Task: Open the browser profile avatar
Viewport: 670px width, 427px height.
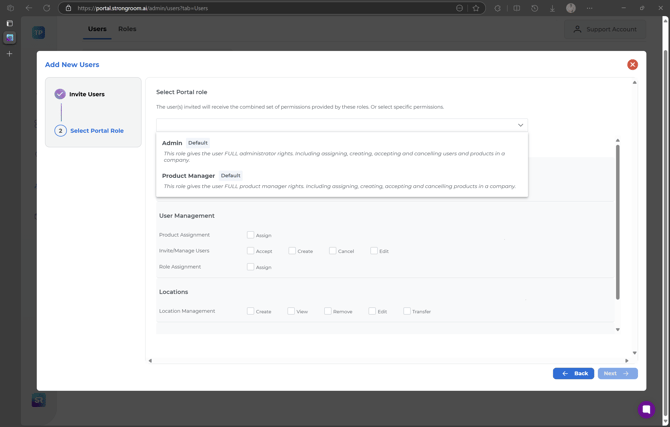Action: pyautogui.click(x=571, y=8)
